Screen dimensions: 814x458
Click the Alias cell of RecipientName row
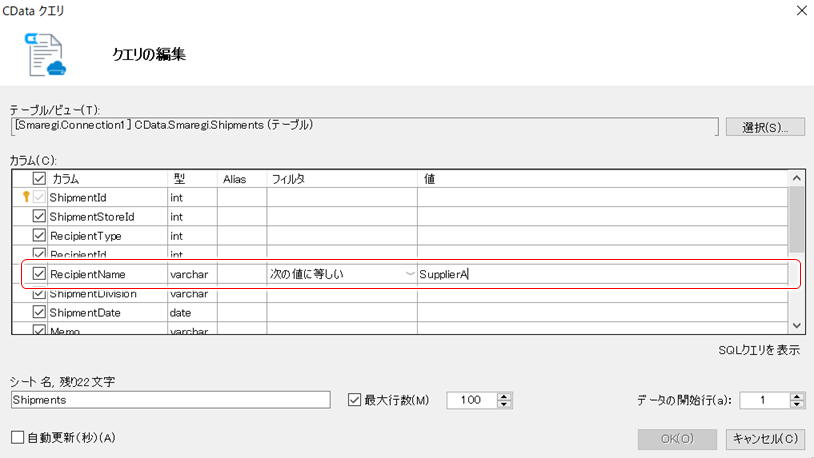click(242, 274)
